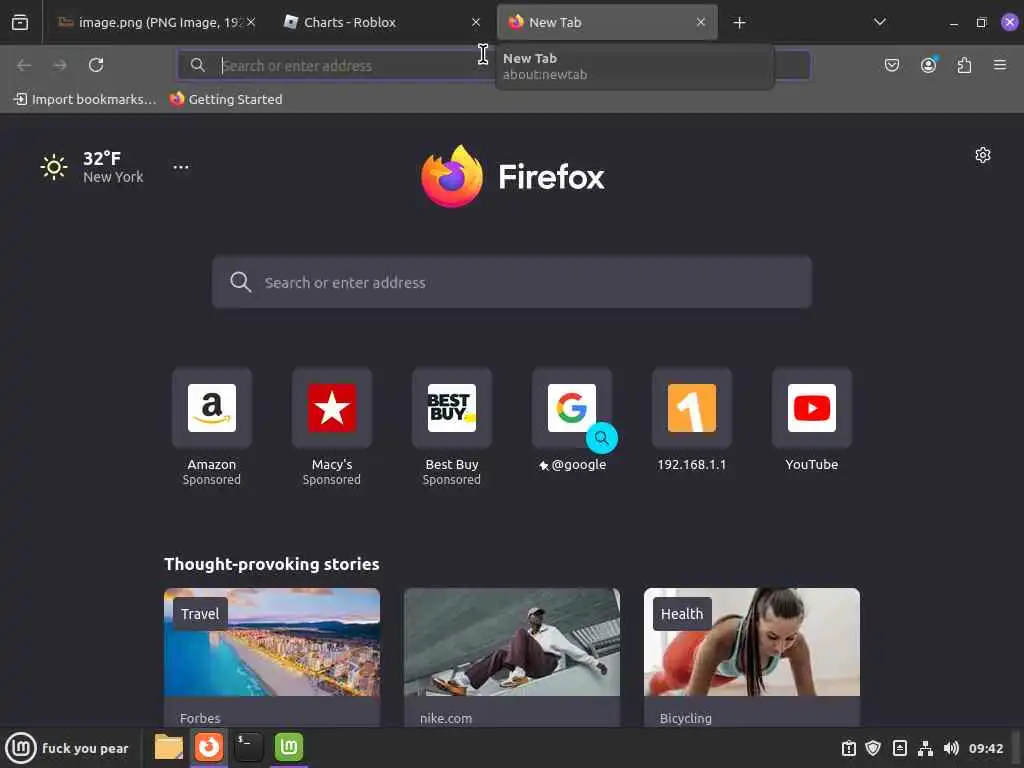Close the image.png tab
This screenshot has width=1024, height=768.
coord(251,22)
